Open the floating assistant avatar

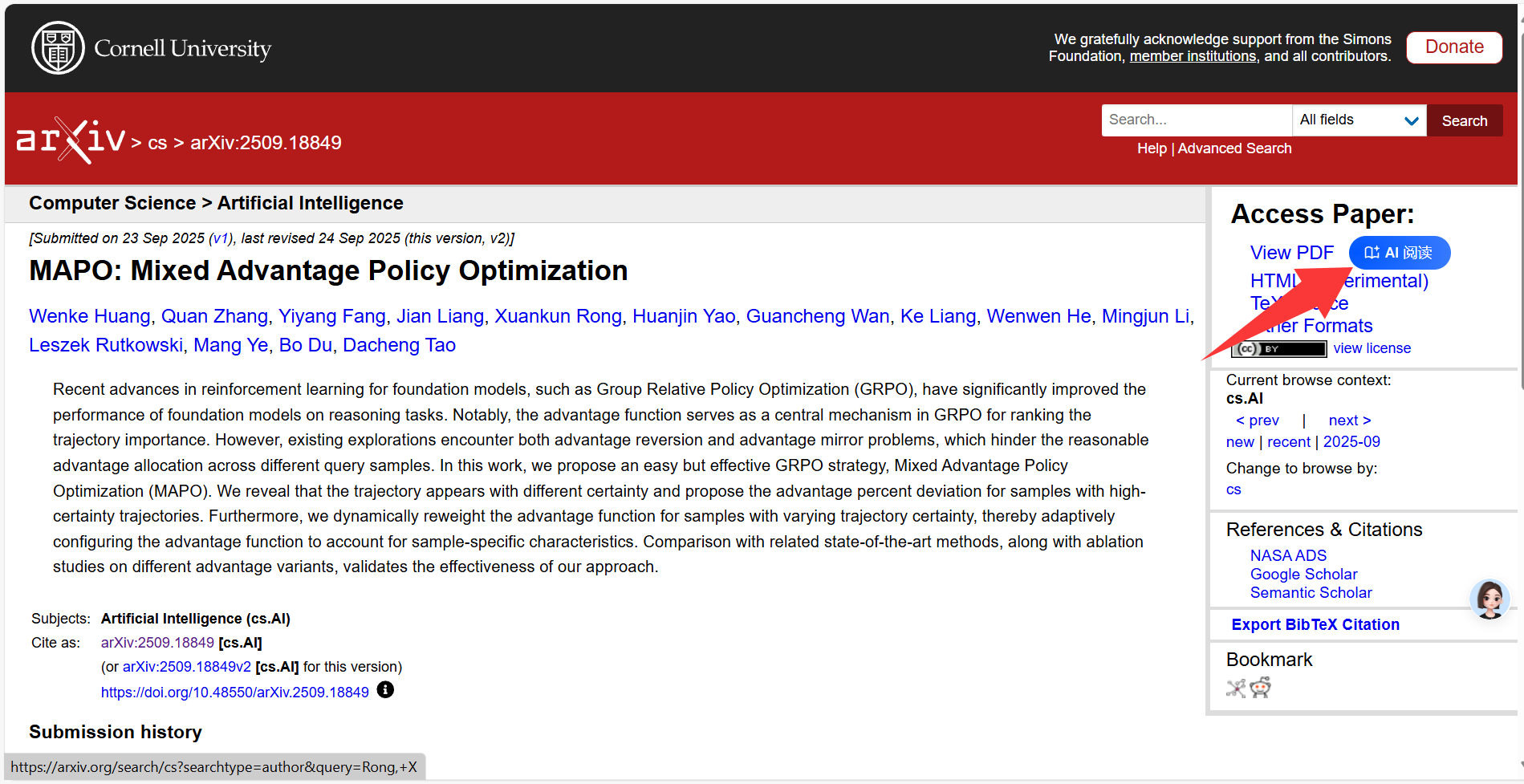(1490, 599)
